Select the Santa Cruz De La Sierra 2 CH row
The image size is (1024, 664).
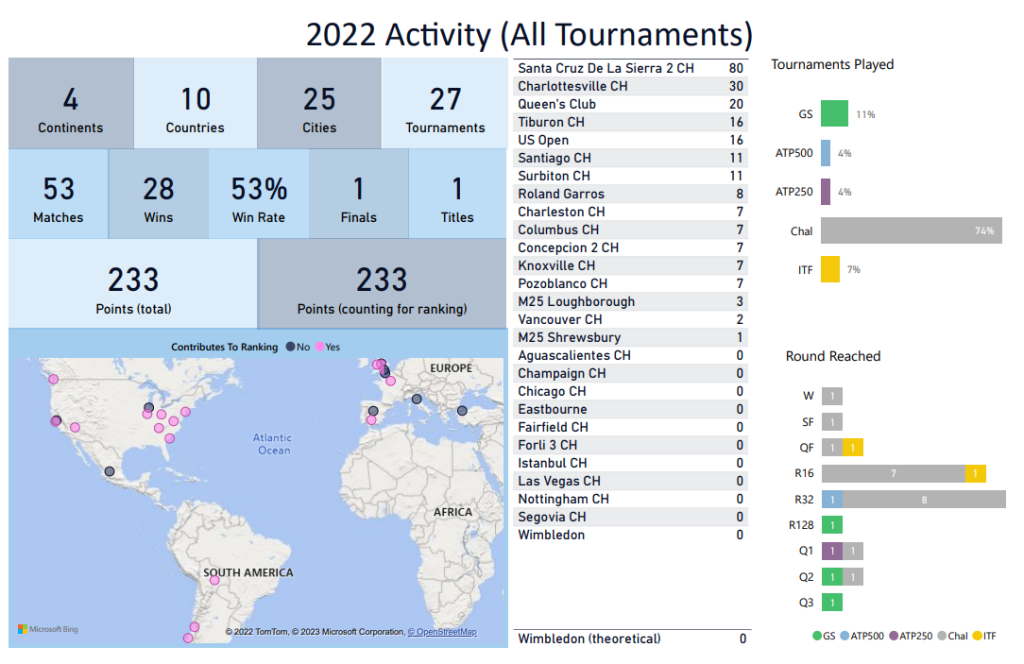pos(630,69)
